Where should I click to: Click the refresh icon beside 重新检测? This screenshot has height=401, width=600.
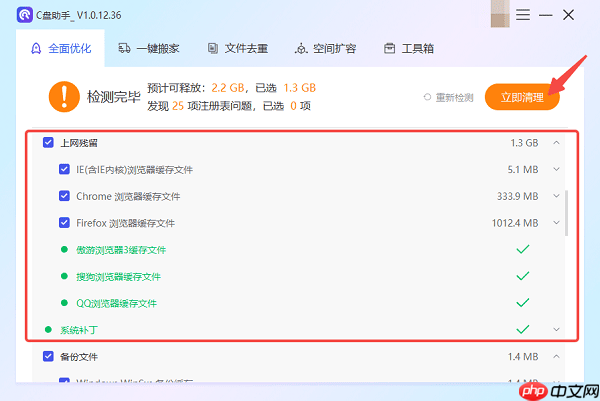pyautogui.click(x=427, y=97)
